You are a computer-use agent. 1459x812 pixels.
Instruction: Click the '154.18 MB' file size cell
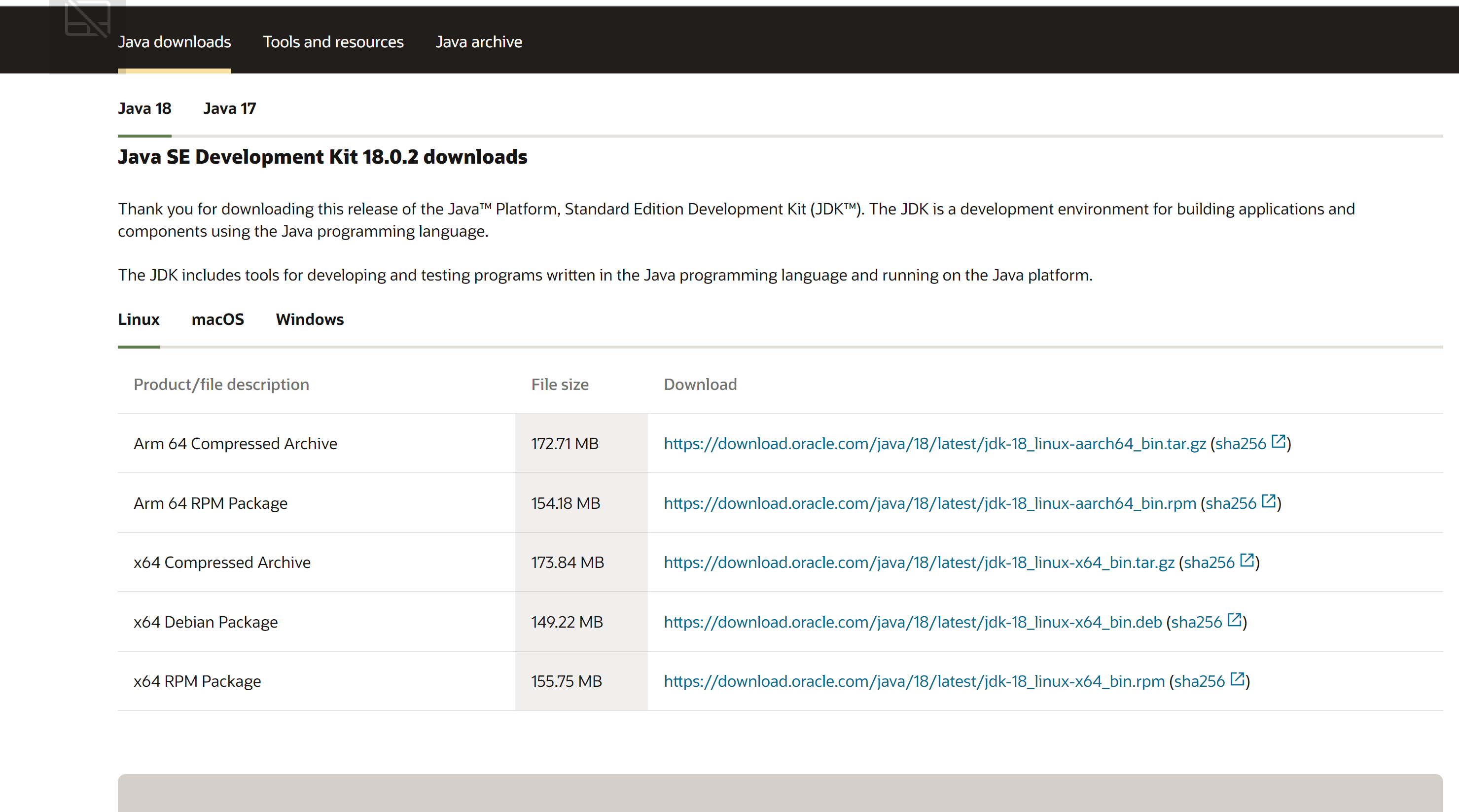pyautogui.click(x=582, y=503)
